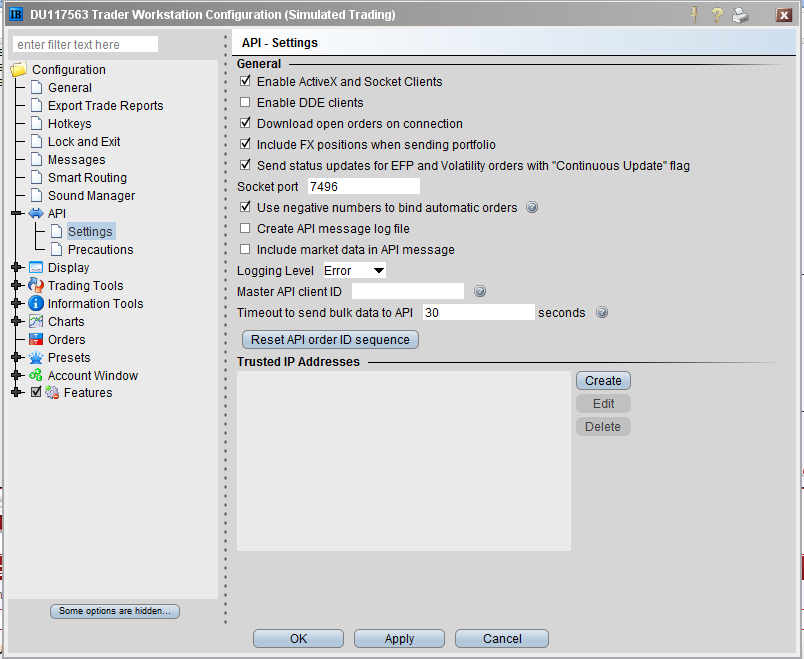Viewport: 804px width, 659px height.
Task: Click the API blue arrows icon
Action: click(x=36, y=213)
